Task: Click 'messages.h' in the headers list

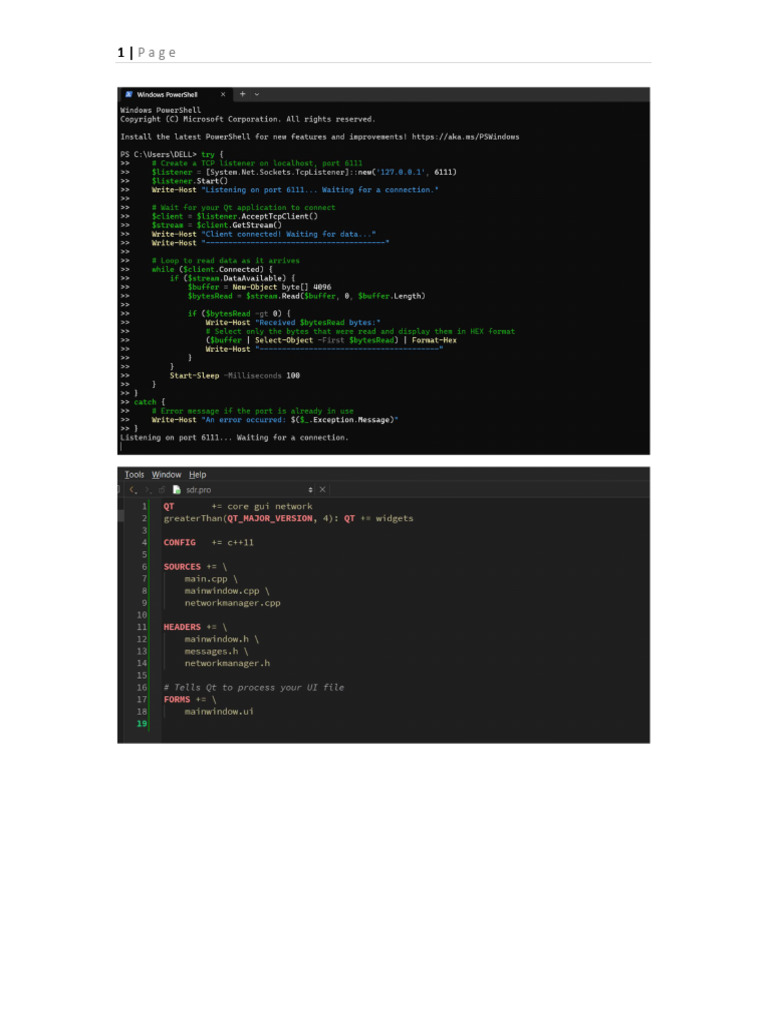Action: 211,651
